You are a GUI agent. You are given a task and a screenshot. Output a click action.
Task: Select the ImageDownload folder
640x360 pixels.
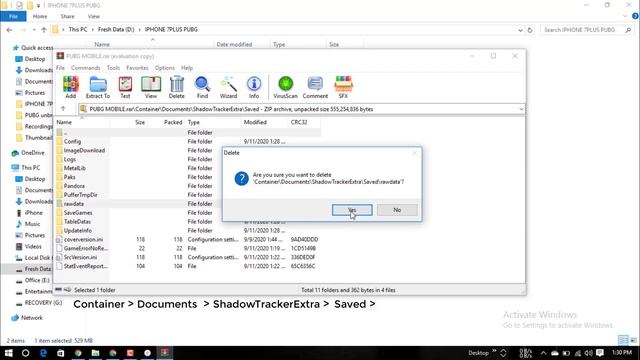[84, 151]
